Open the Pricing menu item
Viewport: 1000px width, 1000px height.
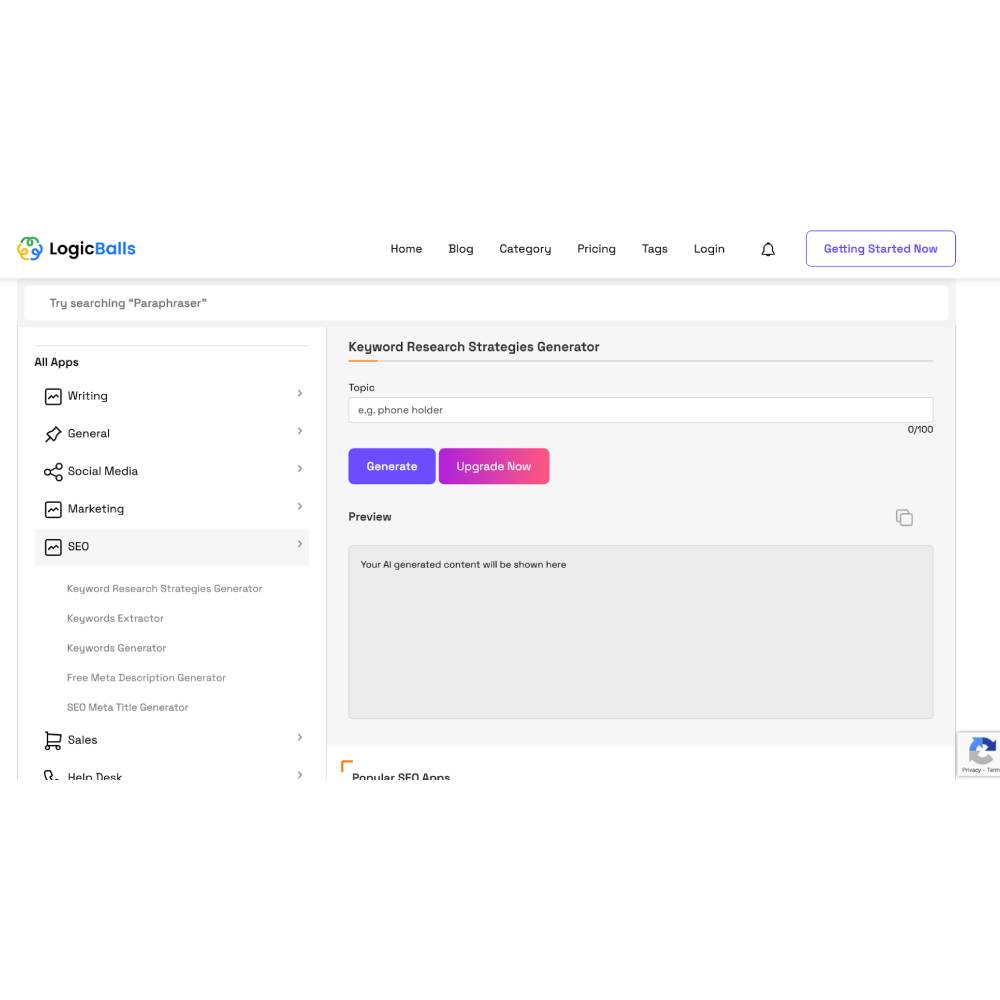click(x=596, y=248)
